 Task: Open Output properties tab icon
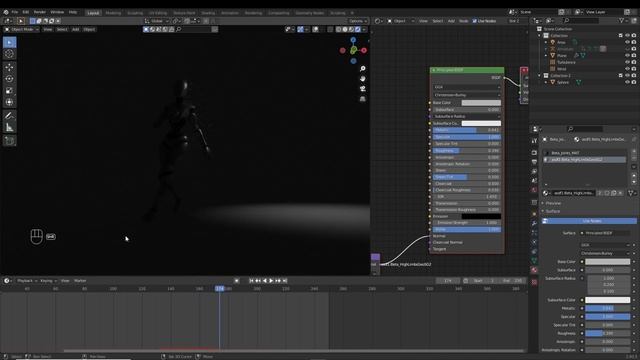tap(534, 162)
